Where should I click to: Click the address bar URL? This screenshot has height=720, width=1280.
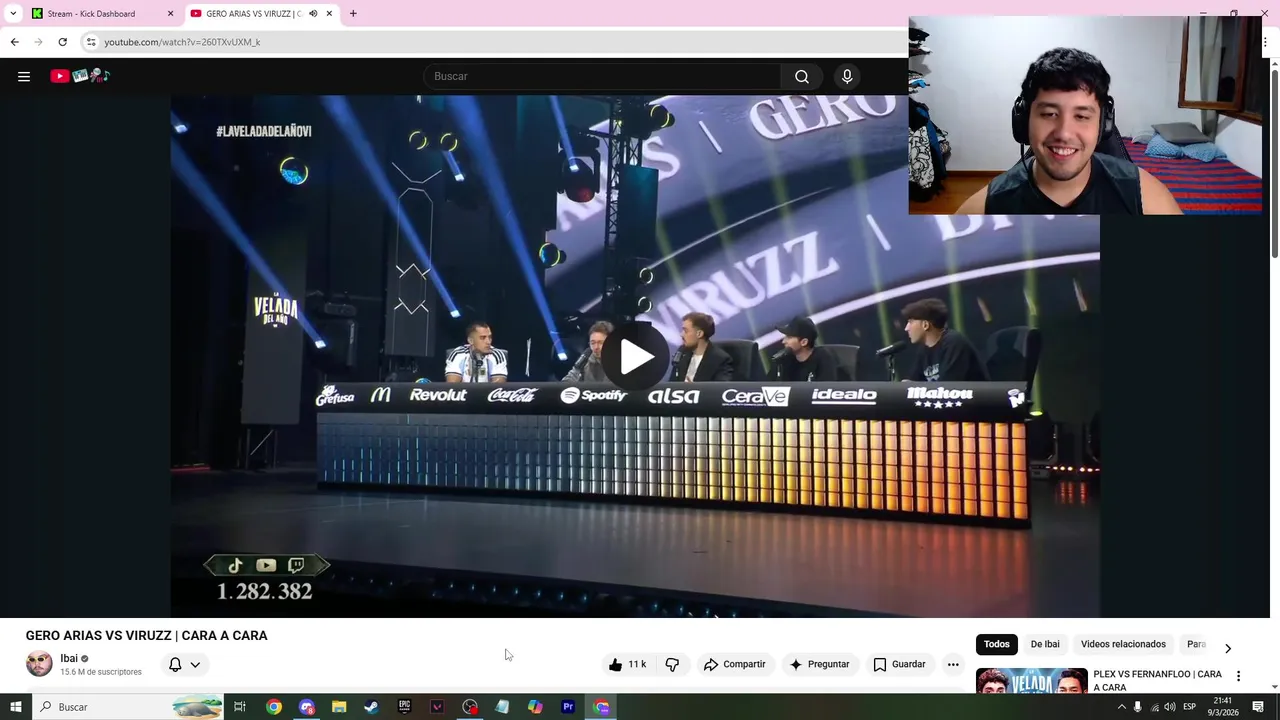pyautogui.click(x=182, y=42)
